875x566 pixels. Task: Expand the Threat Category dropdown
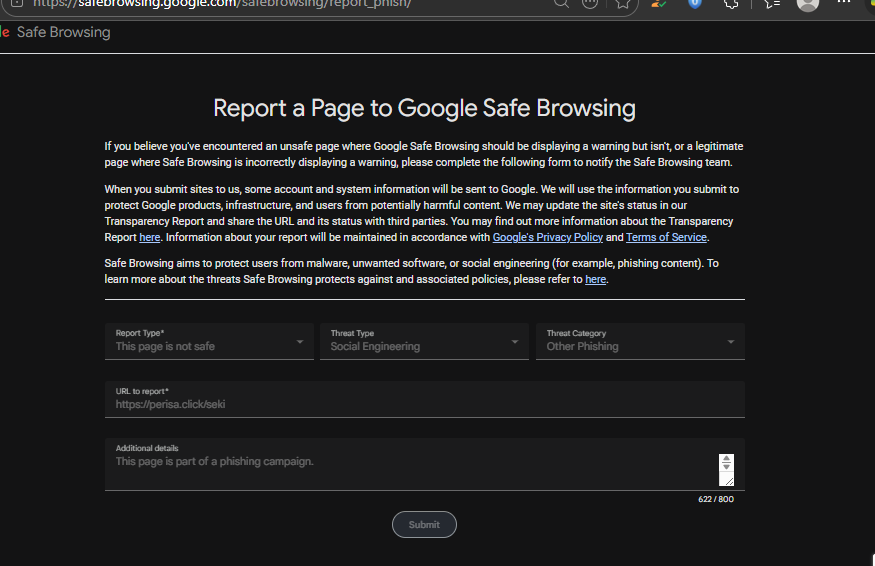[x=640, y=341]
